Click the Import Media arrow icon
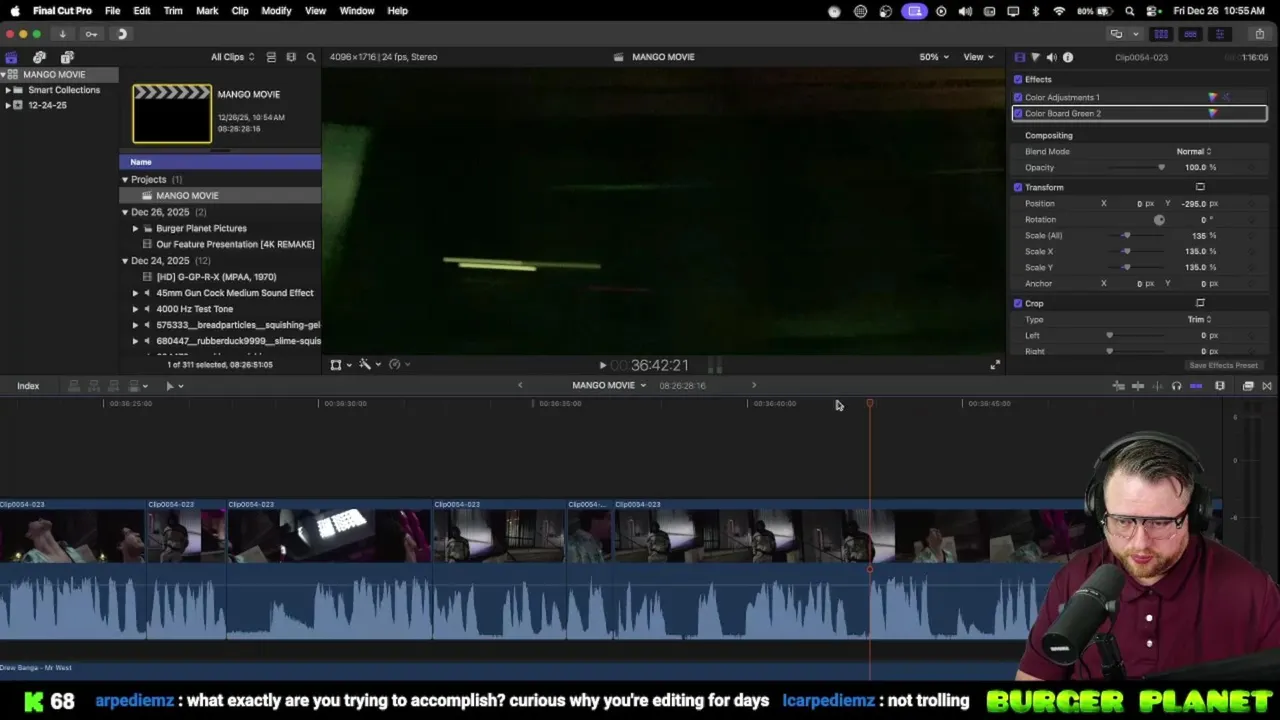This screenshot has width=1280, height=720. click(62, 34)
